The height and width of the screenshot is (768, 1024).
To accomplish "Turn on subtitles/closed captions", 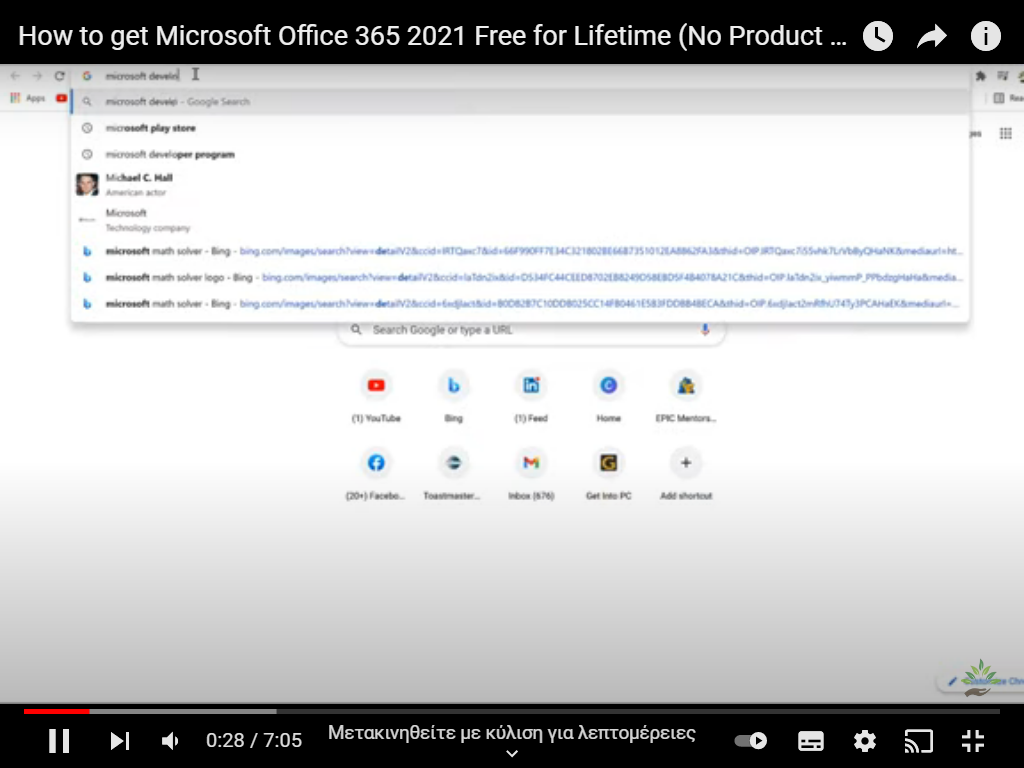I will 810,741.
